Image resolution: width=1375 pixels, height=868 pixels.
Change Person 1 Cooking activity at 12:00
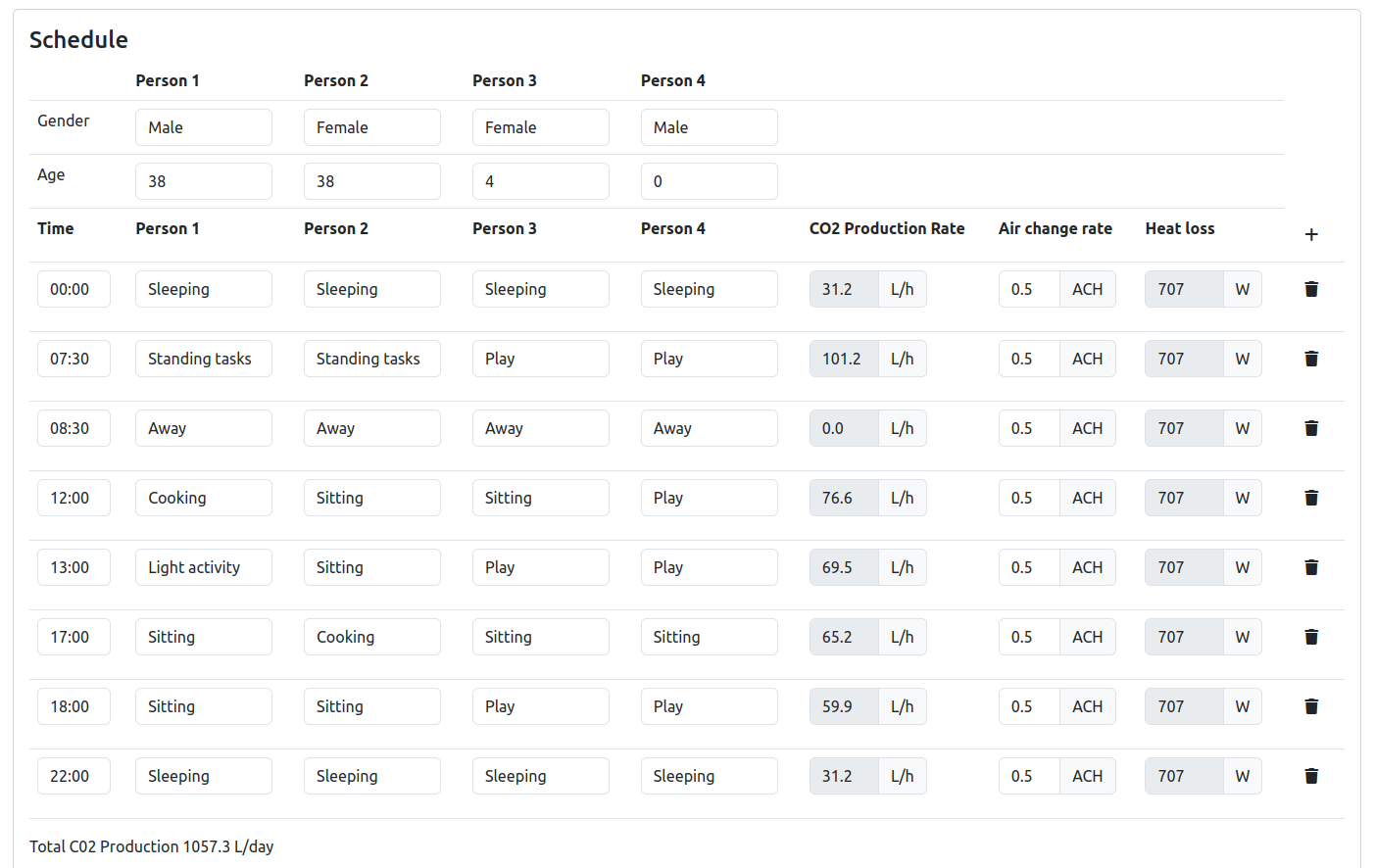click(x=204, y=498)
